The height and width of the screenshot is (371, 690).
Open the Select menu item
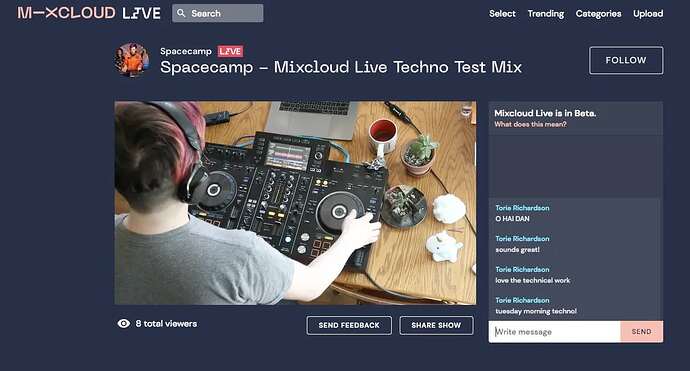point(502,14)
